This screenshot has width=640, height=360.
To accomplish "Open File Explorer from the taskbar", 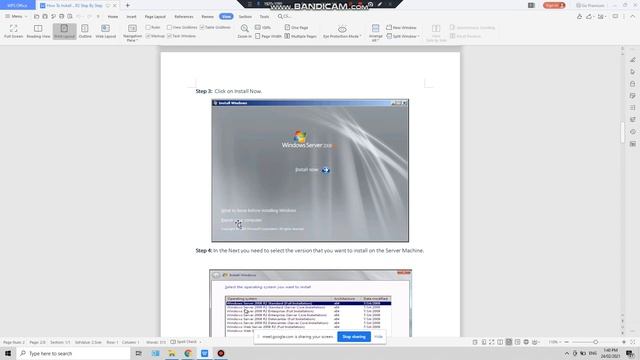I will click(172, 353).
